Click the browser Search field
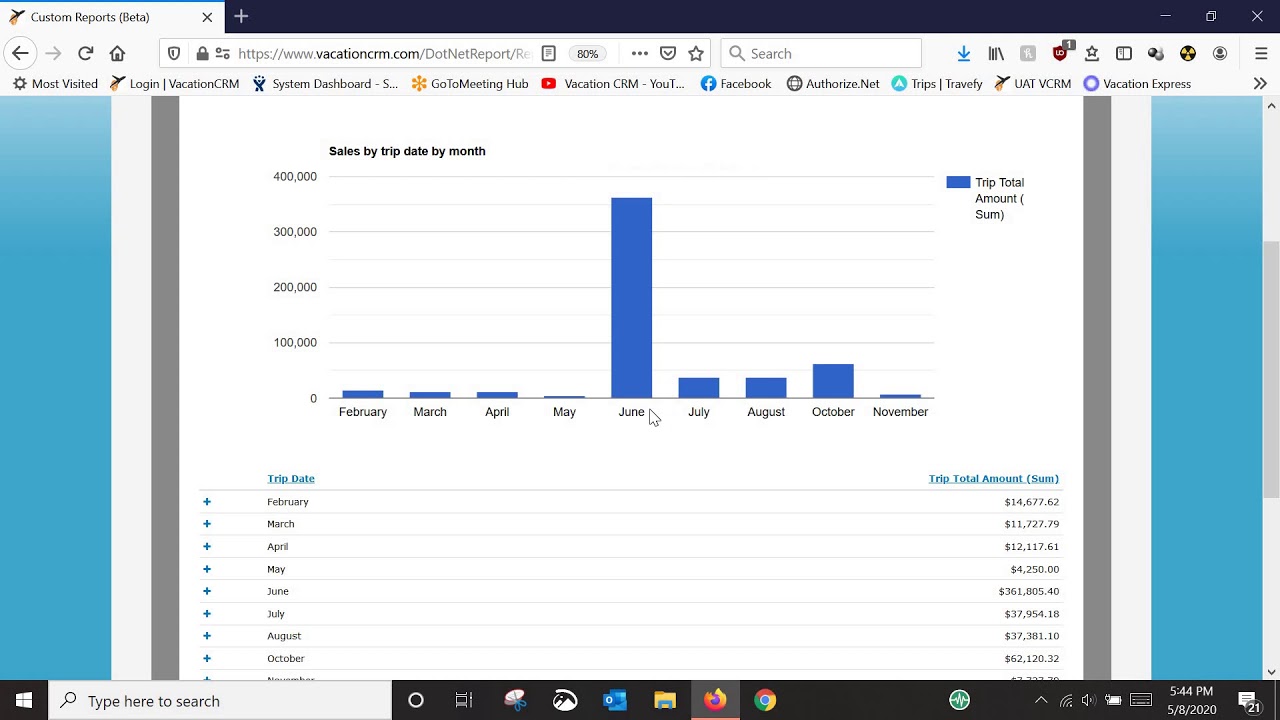This screenshot has width=1280, height=720. pos(821,54)
